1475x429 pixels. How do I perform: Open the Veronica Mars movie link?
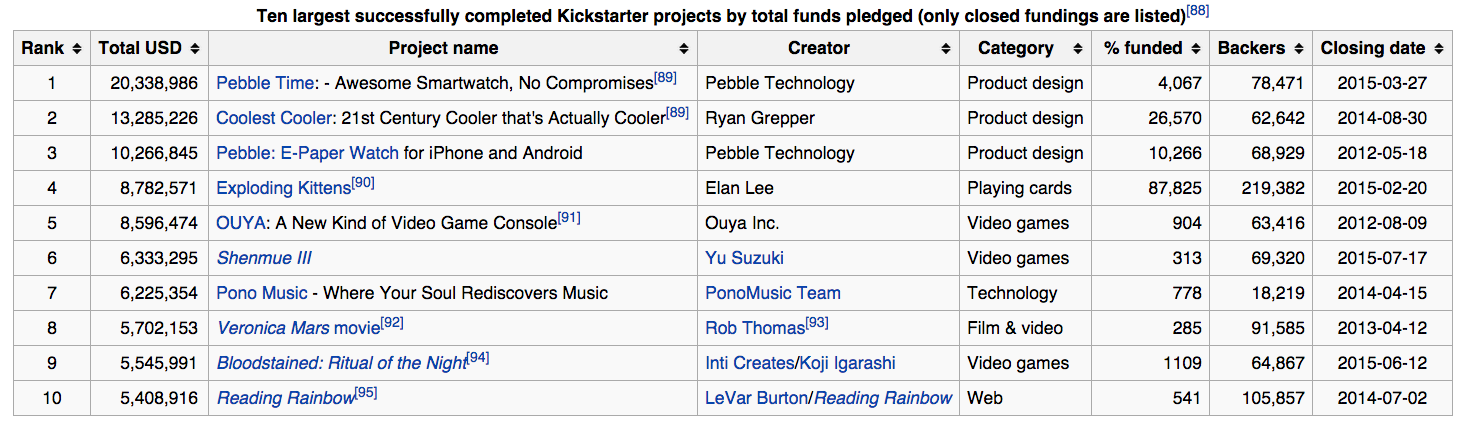(299, 328)
